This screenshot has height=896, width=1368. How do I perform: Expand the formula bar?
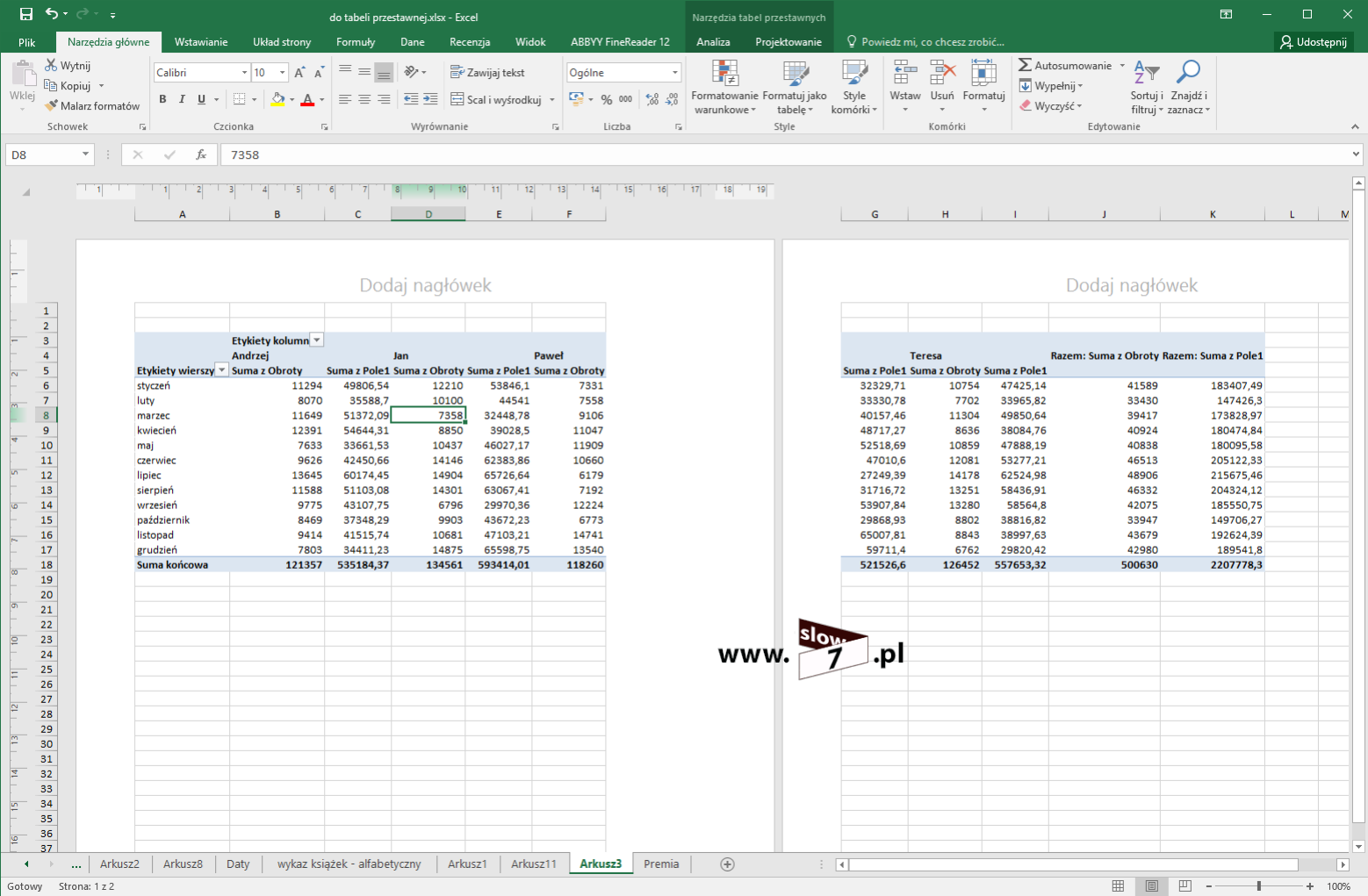point(1357,154)
